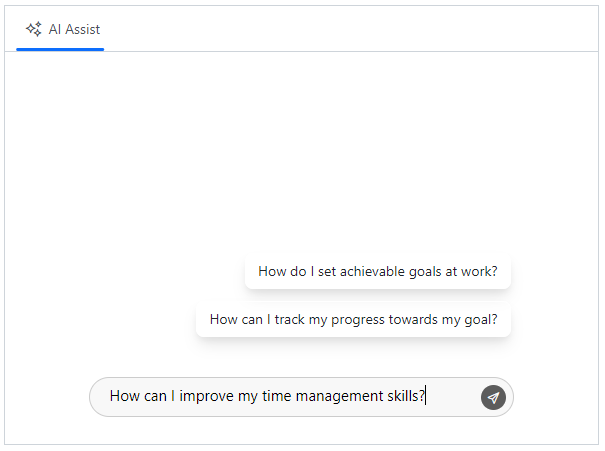Viewport: 605px width, 451px height.
Task: Submit the time management question with send
Action: [493, 397]
